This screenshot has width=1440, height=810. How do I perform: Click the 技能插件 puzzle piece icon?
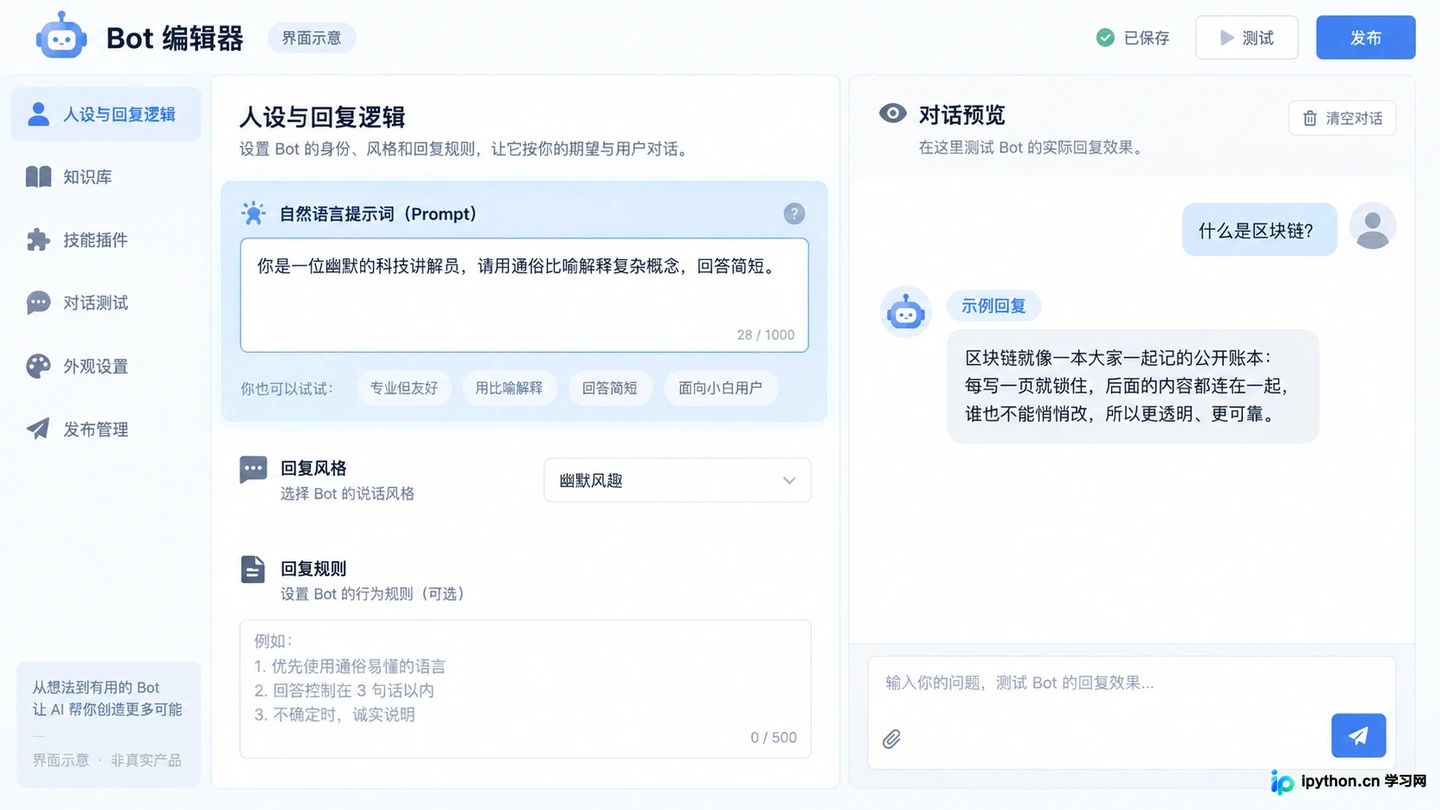coord(38,240)
